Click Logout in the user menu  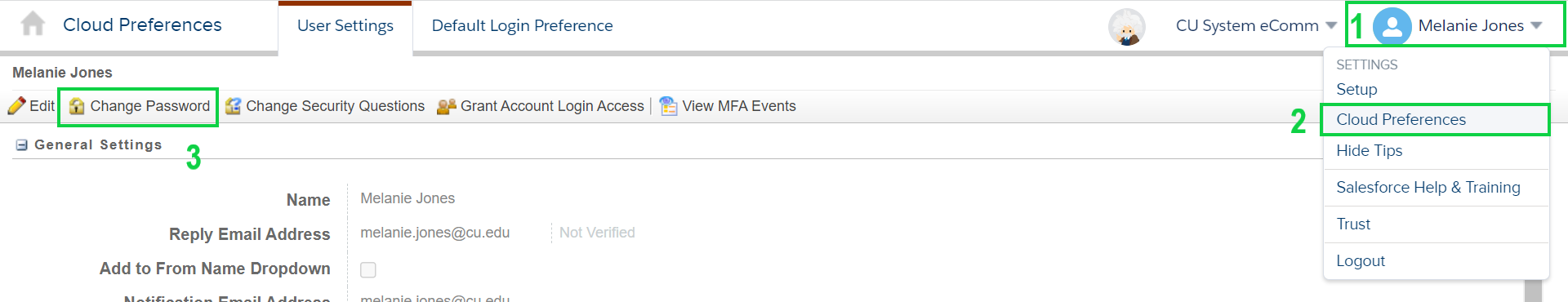pyautogui.click(x=1361, y=261)
